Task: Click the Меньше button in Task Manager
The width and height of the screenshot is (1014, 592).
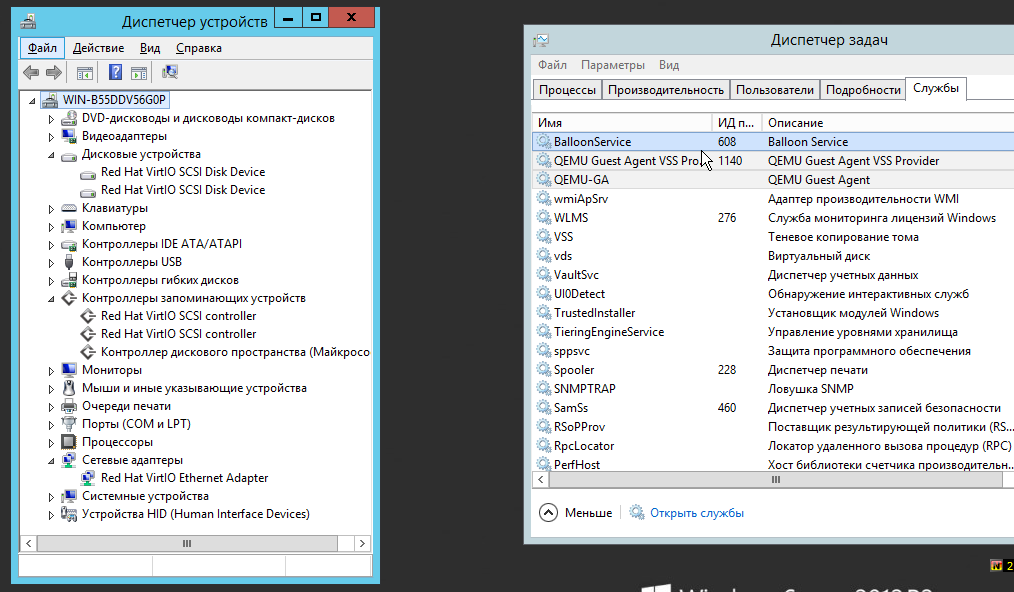Action: pyautogui.click(x=576, y=512)
